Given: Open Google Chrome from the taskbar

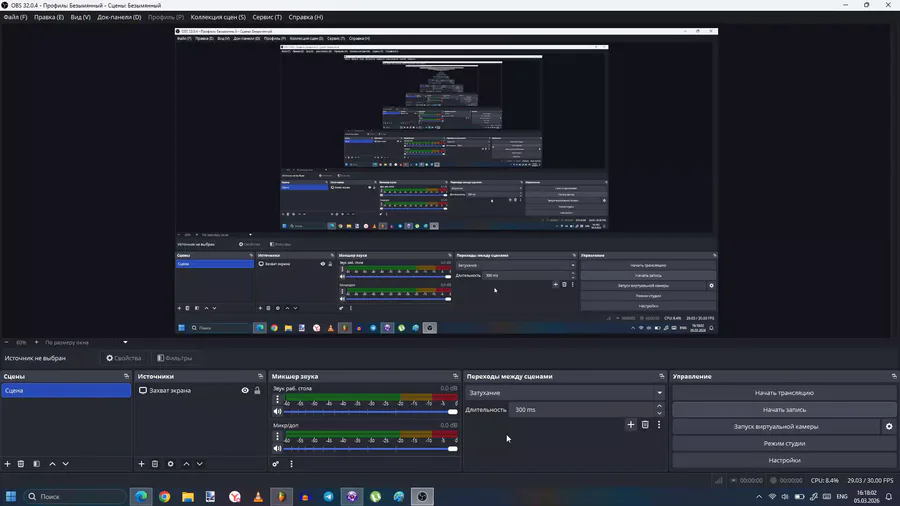Looking at the screenshot, I should pos(165,496).
